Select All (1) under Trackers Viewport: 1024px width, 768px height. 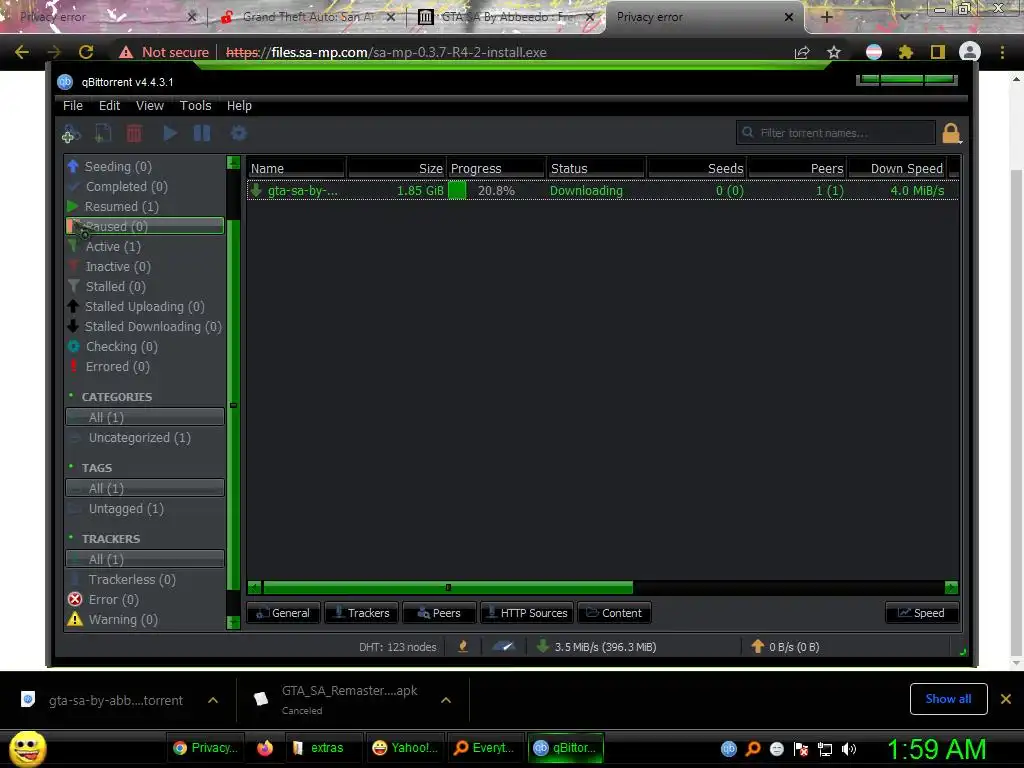point(144,559)
